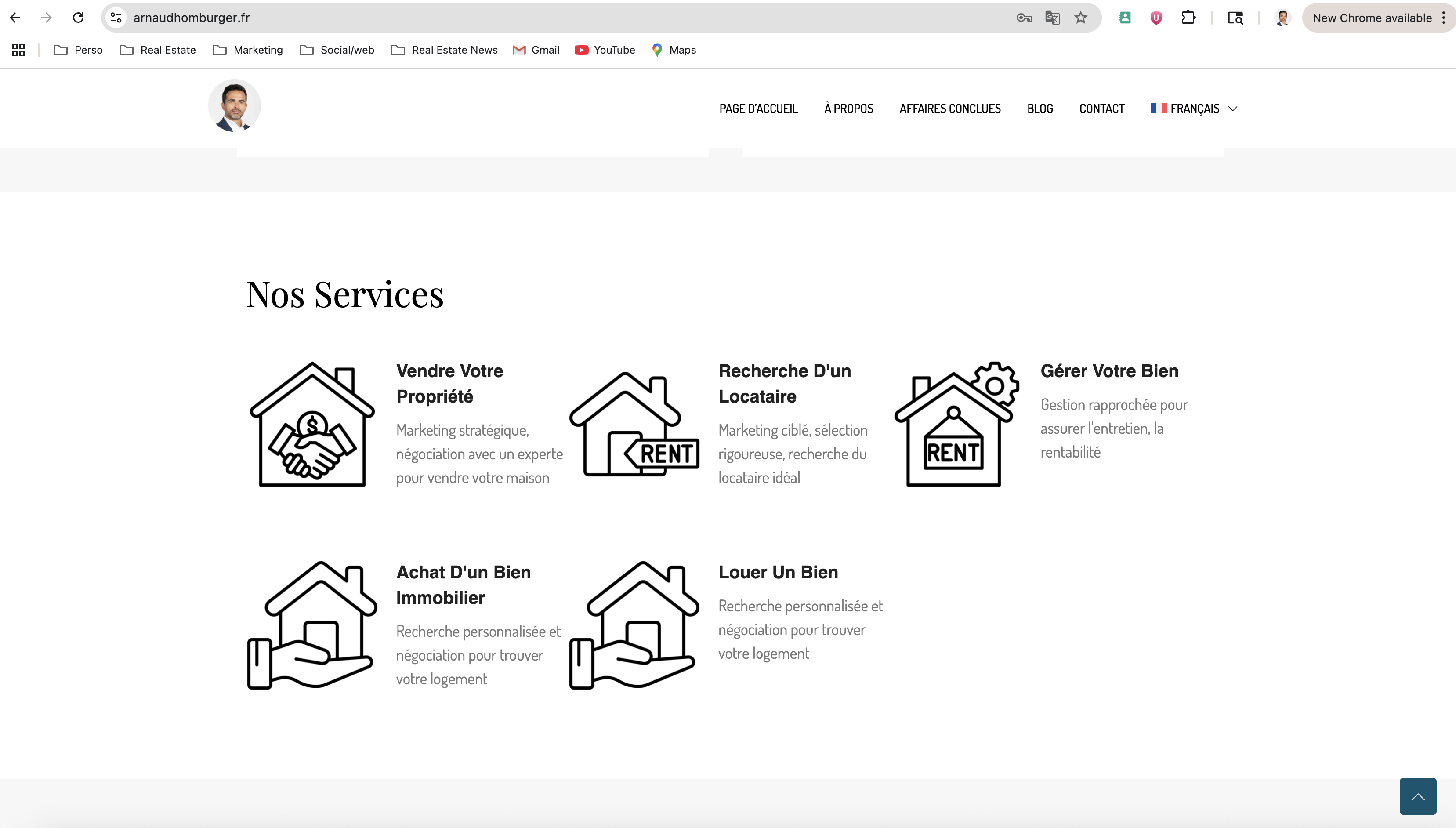
Task: Open the Real Estate bookmarks folder
Action: (x=157, y=50)
